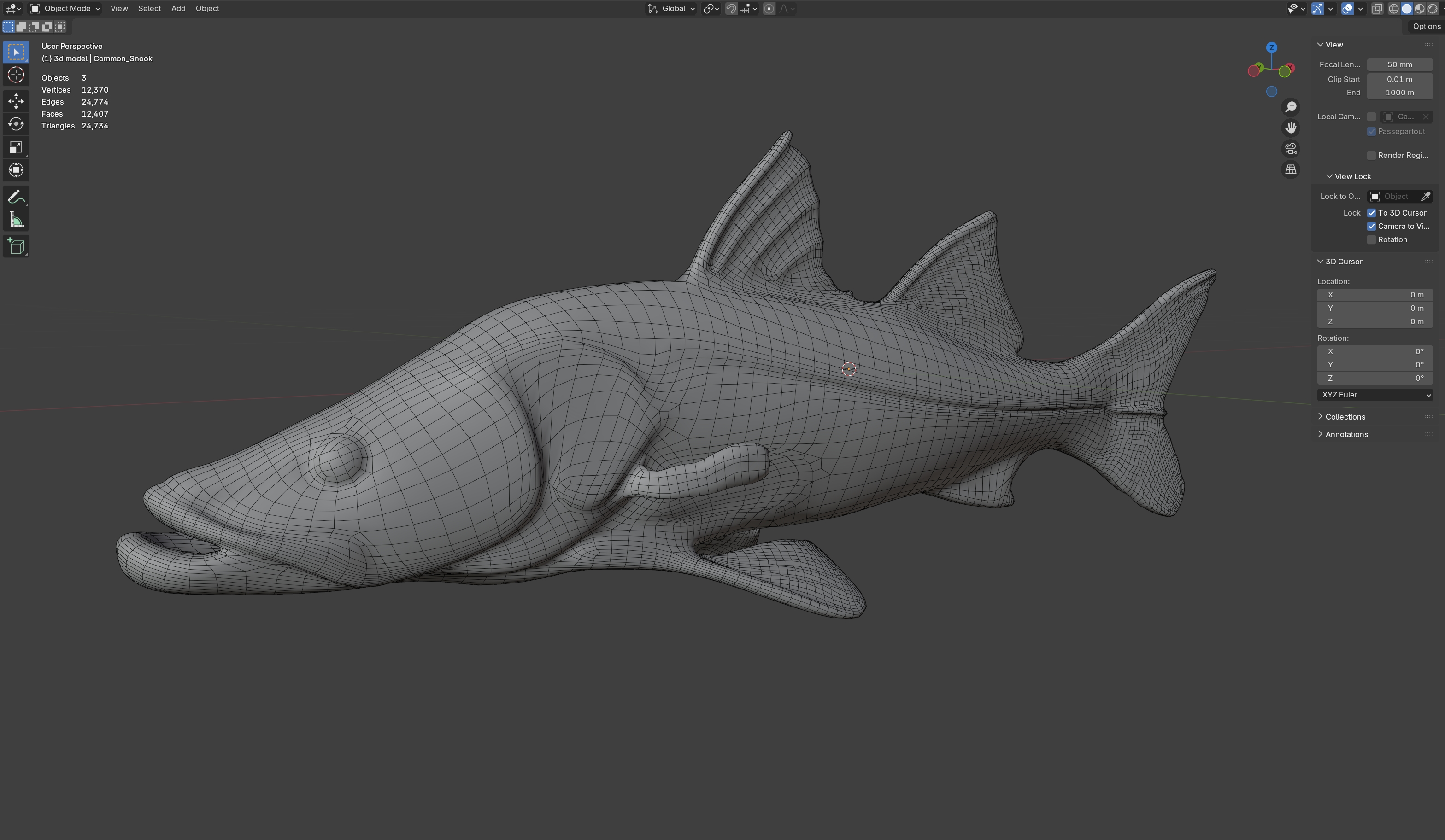The image size is (1445, 840).
Task: Select the 3D Cursor tool
Action: [16, 75]
